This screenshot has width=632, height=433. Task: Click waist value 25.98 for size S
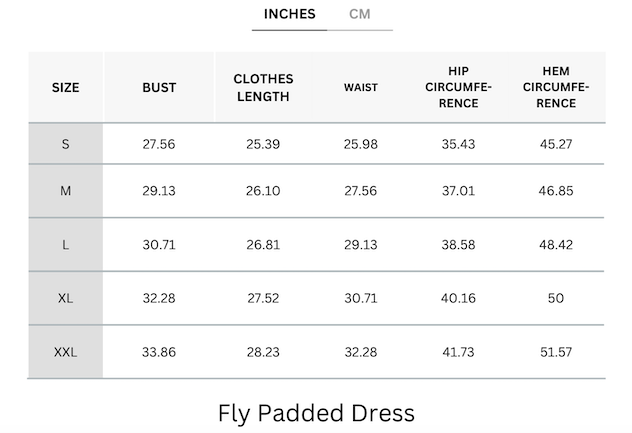[361, 144]
